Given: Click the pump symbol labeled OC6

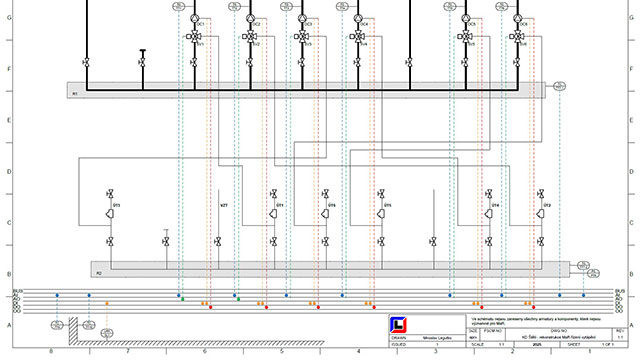Looking at the screenshot, I should click(518, 18).
